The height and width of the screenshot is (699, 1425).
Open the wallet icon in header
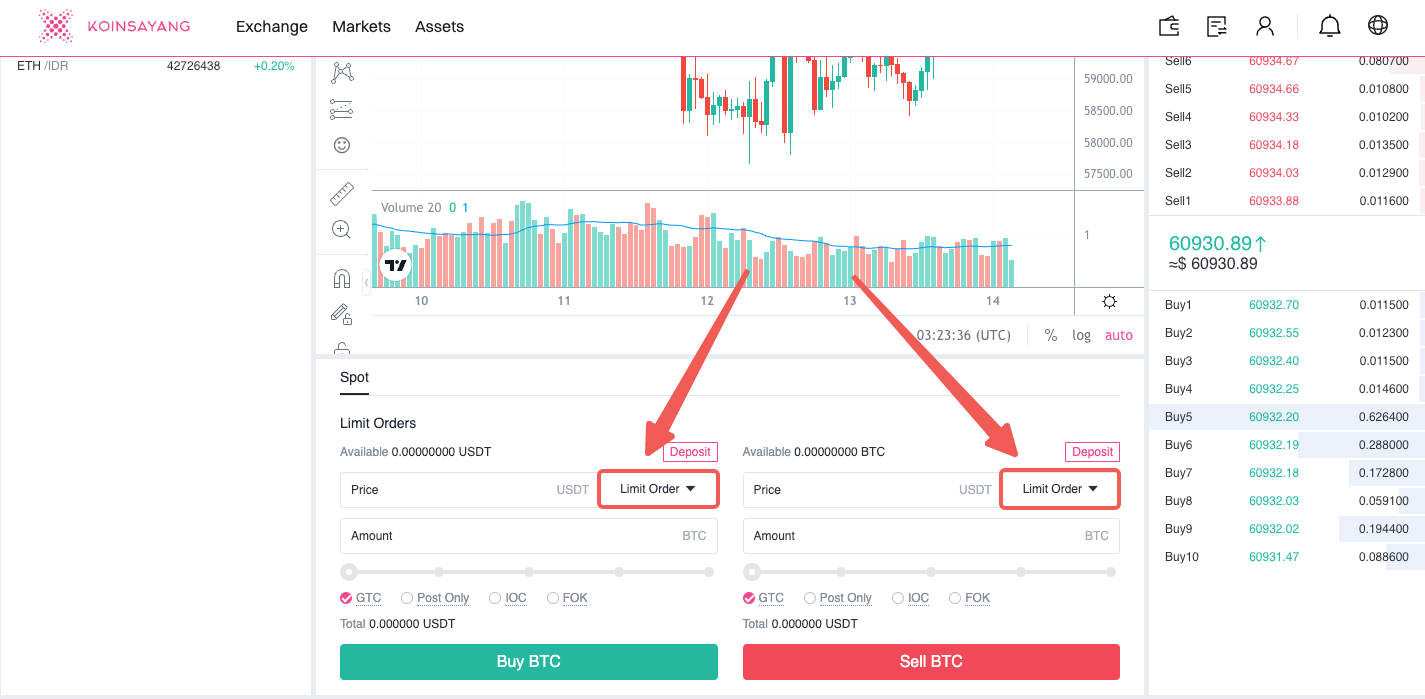(1168, 26)
